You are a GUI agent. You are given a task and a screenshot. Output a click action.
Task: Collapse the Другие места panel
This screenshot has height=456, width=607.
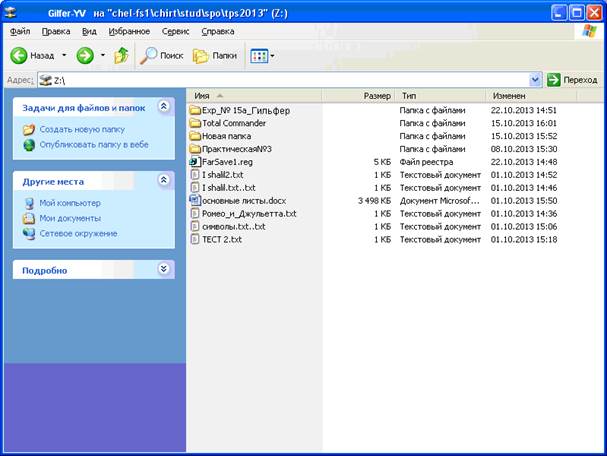tap(164, 180)
